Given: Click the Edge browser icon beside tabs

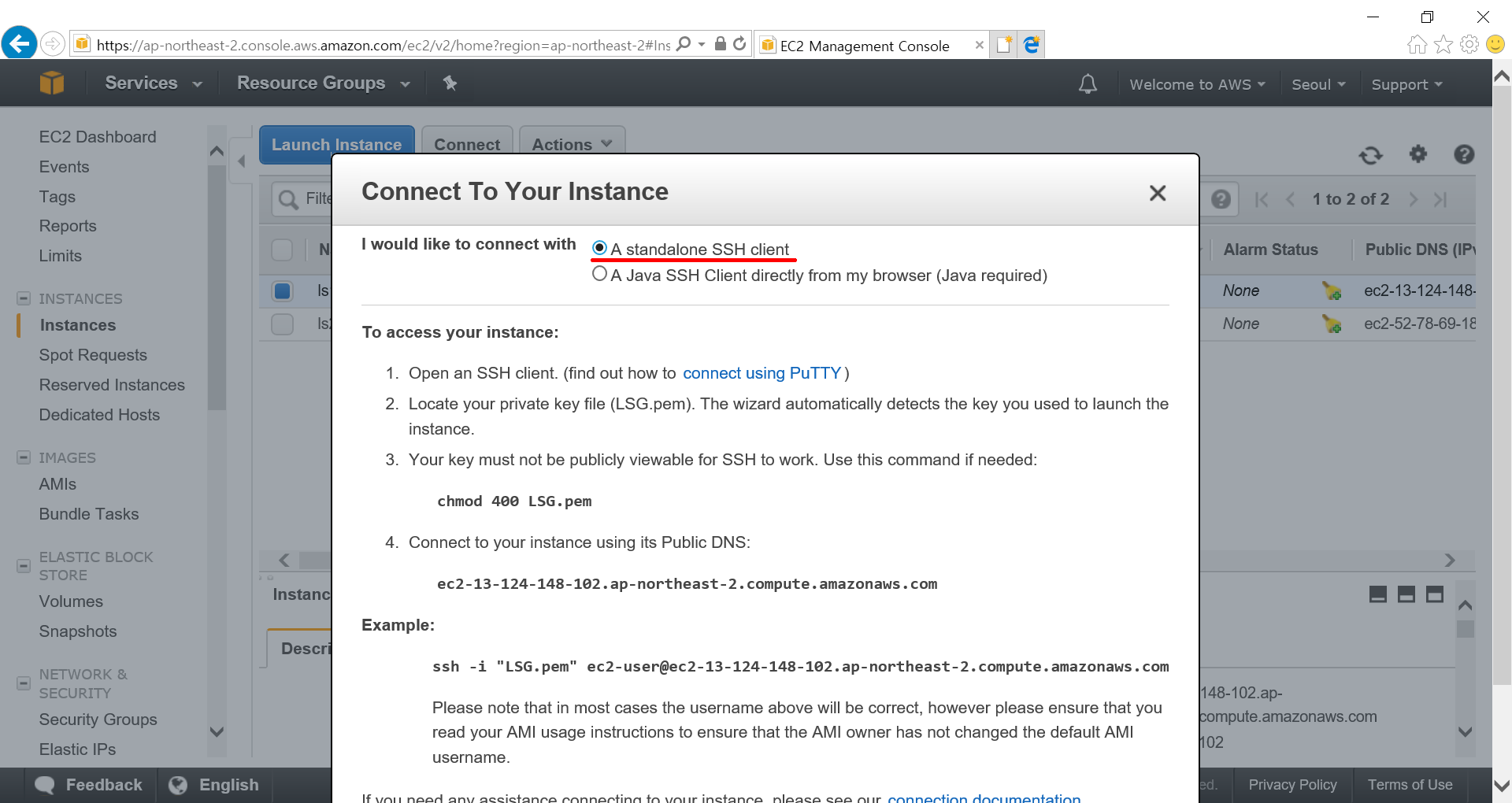Looking at the screenshot, I should (1031, 45).
